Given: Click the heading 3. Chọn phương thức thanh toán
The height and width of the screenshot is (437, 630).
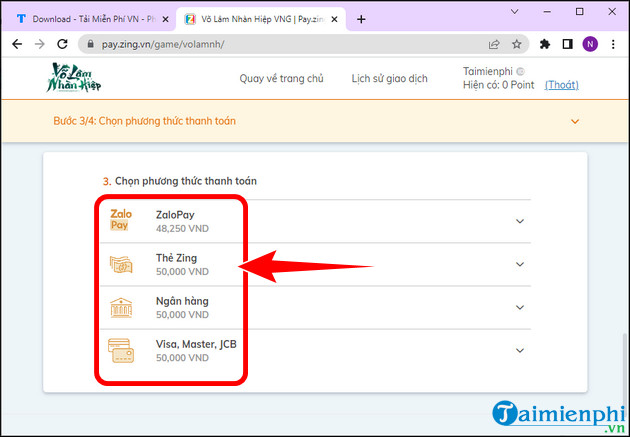Looking at the screenshot, I should pos(180,181).
